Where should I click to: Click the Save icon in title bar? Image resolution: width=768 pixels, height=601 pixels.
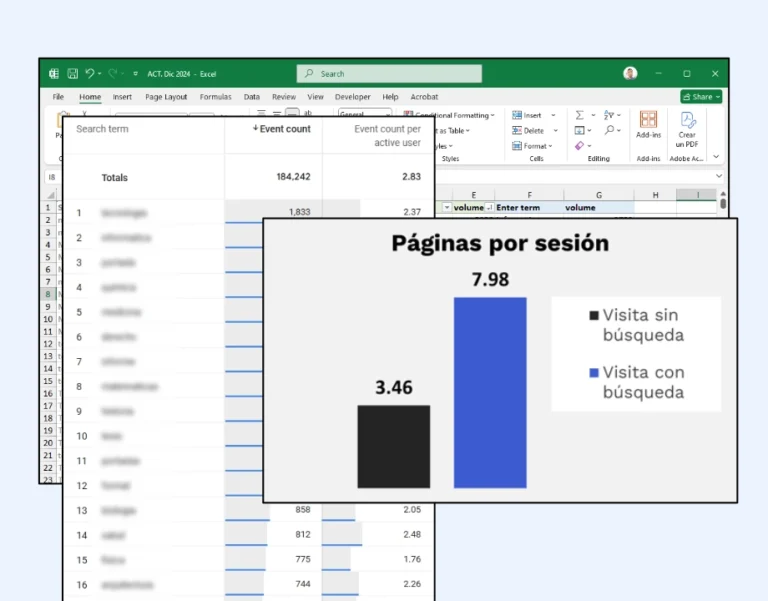(72, 74)
